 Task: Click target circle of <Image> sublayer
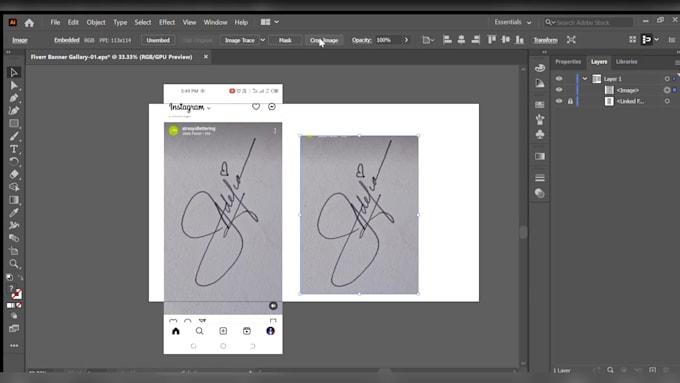pyautogui.click(x=667, y=90)
